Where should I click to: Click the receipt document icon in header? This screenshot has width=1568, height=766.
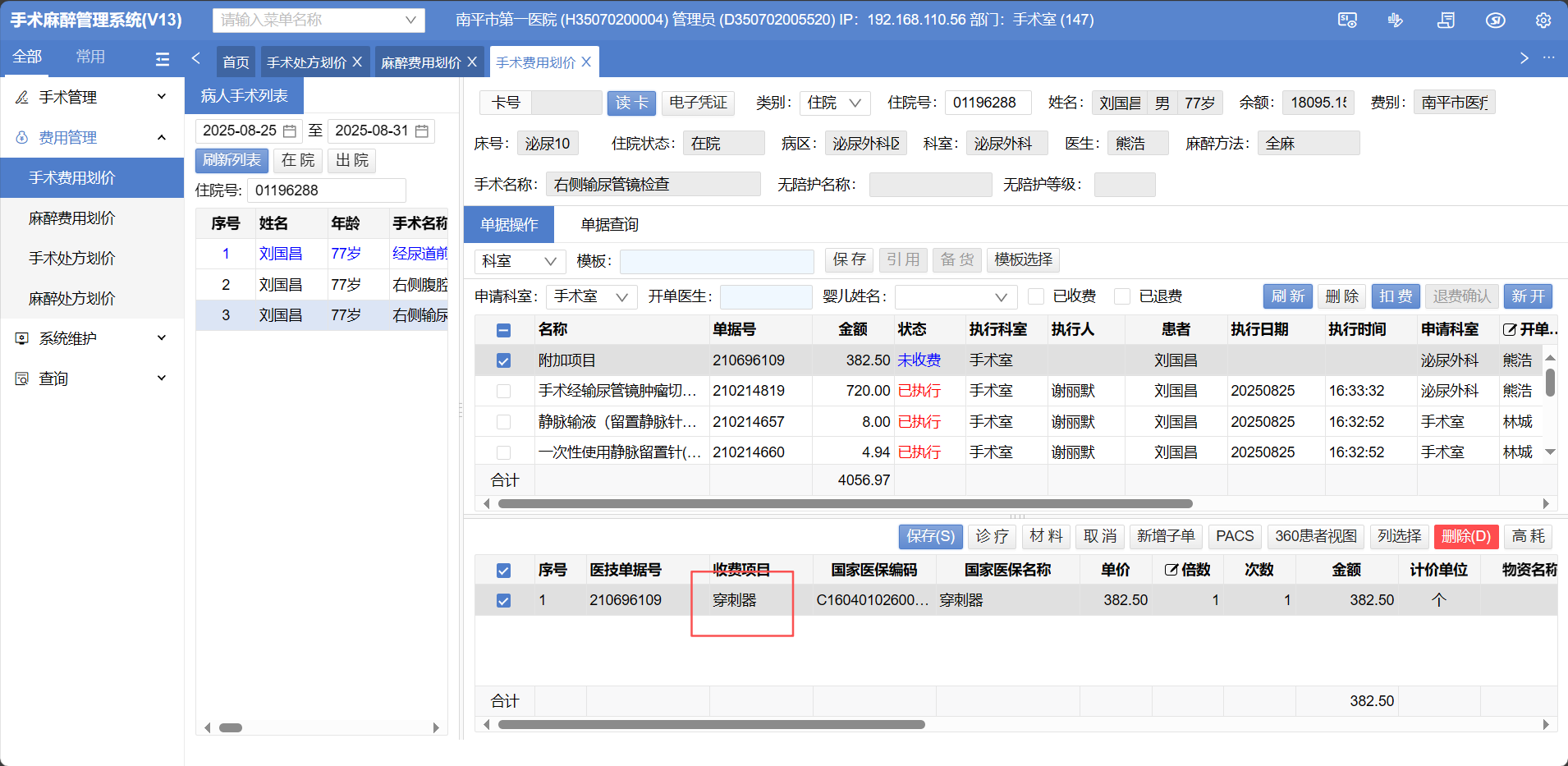coord(1446,21)
